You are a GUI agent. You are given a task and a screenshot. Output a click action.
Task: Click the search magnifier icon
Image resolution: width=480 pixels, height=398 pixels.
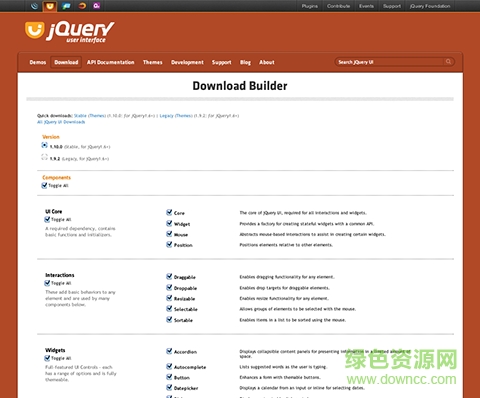(x=448, y=62)
